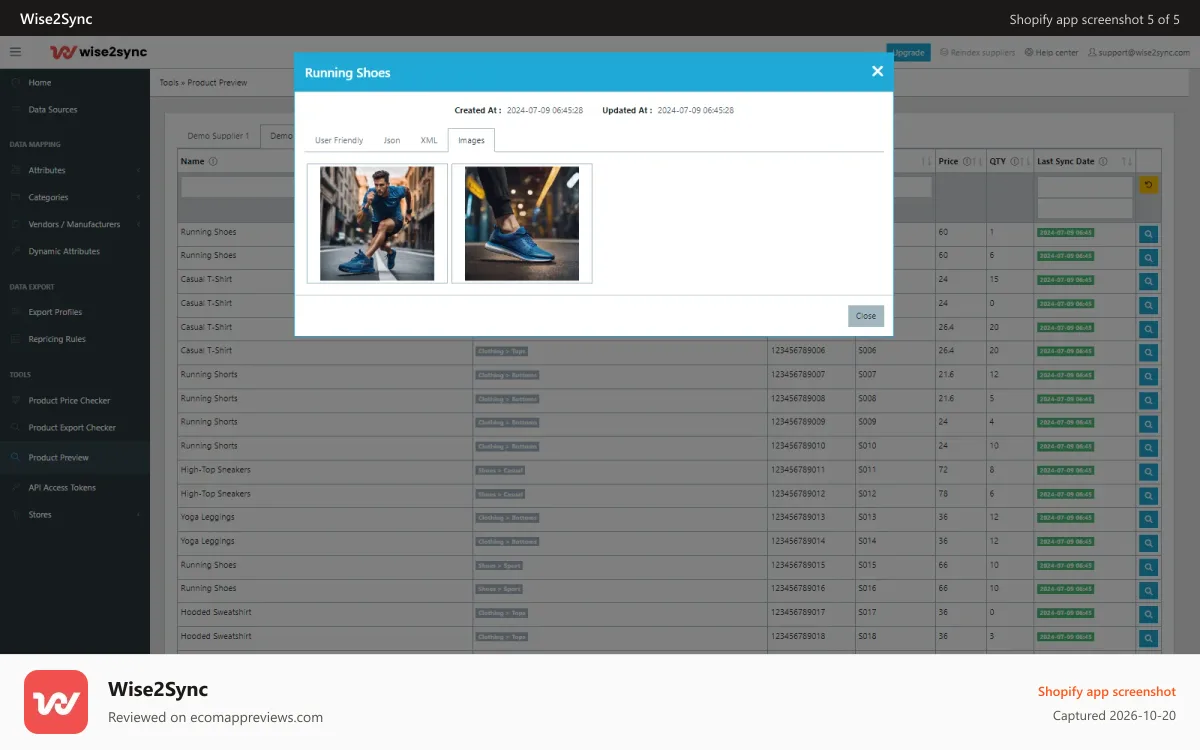Screen dimensions: 1200x750
Task: Open preview icon for SKU S010 row
Action: [1149, 448]
